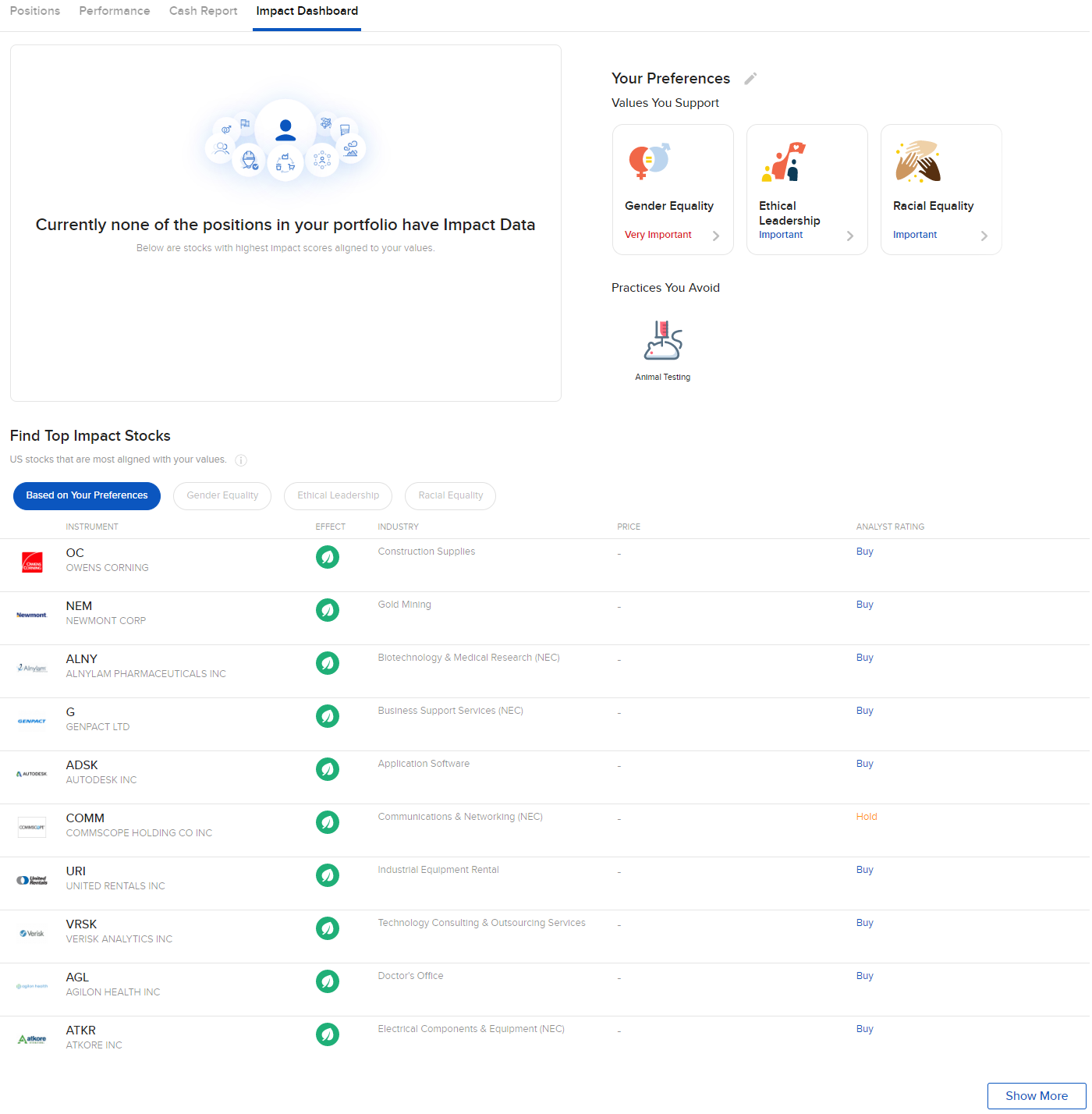The height and width of the screenshot is (1114, 1092).
Task: Toggle the Racial Equality filter chip
Action: [x=450, y=496]
